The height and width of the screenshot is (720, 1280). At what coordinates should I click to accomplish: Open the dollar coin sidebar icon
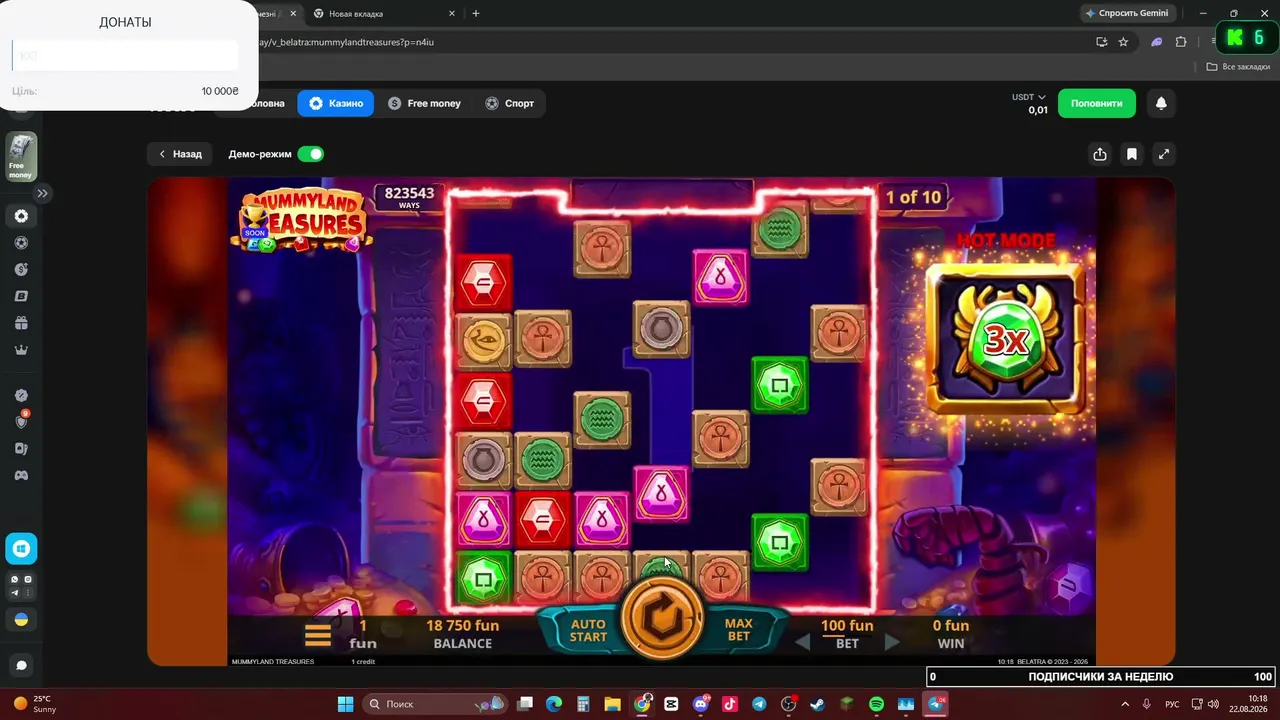coord(21,270)
